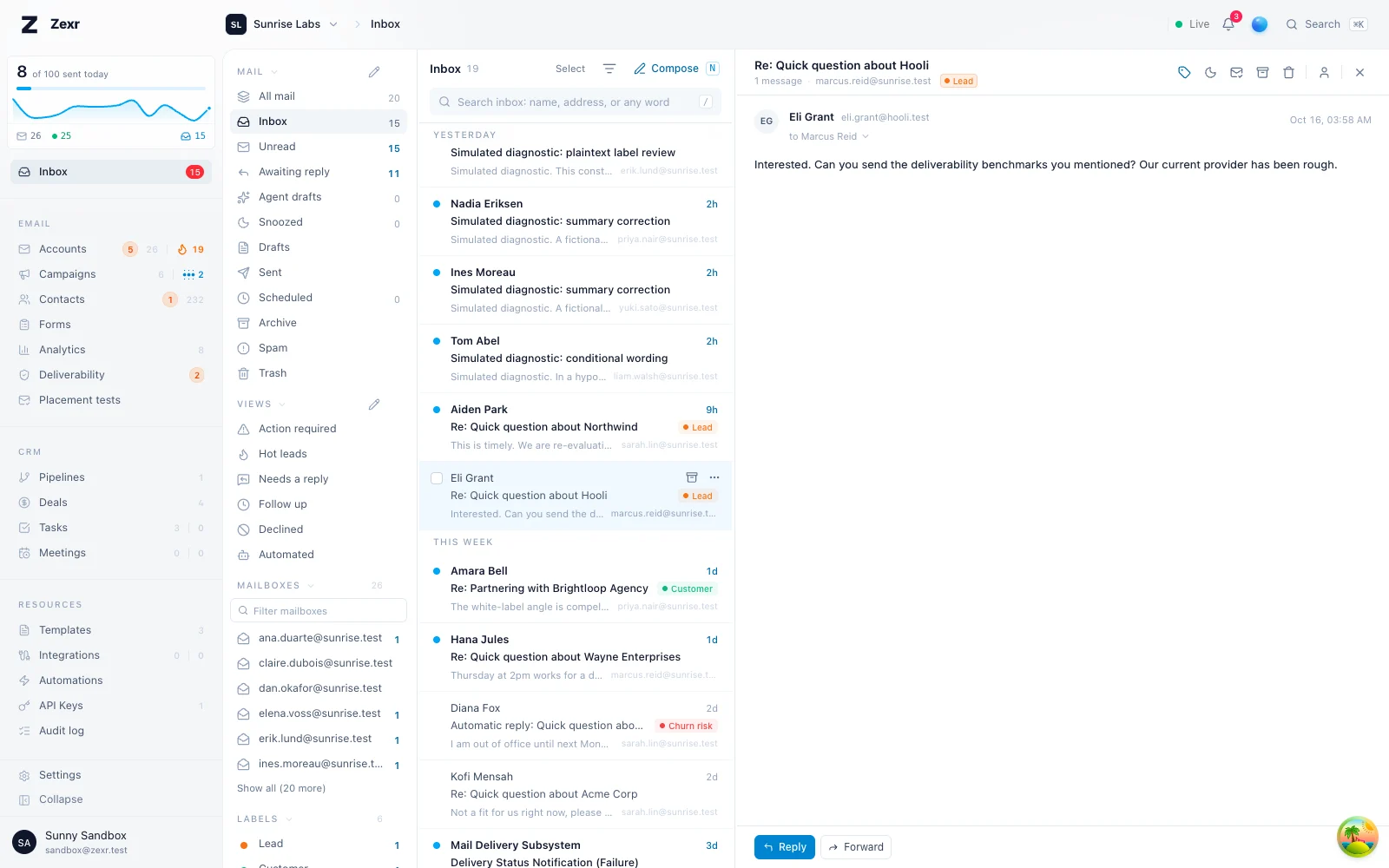
Task: Click the Forward button
Action: pos(856,847)
